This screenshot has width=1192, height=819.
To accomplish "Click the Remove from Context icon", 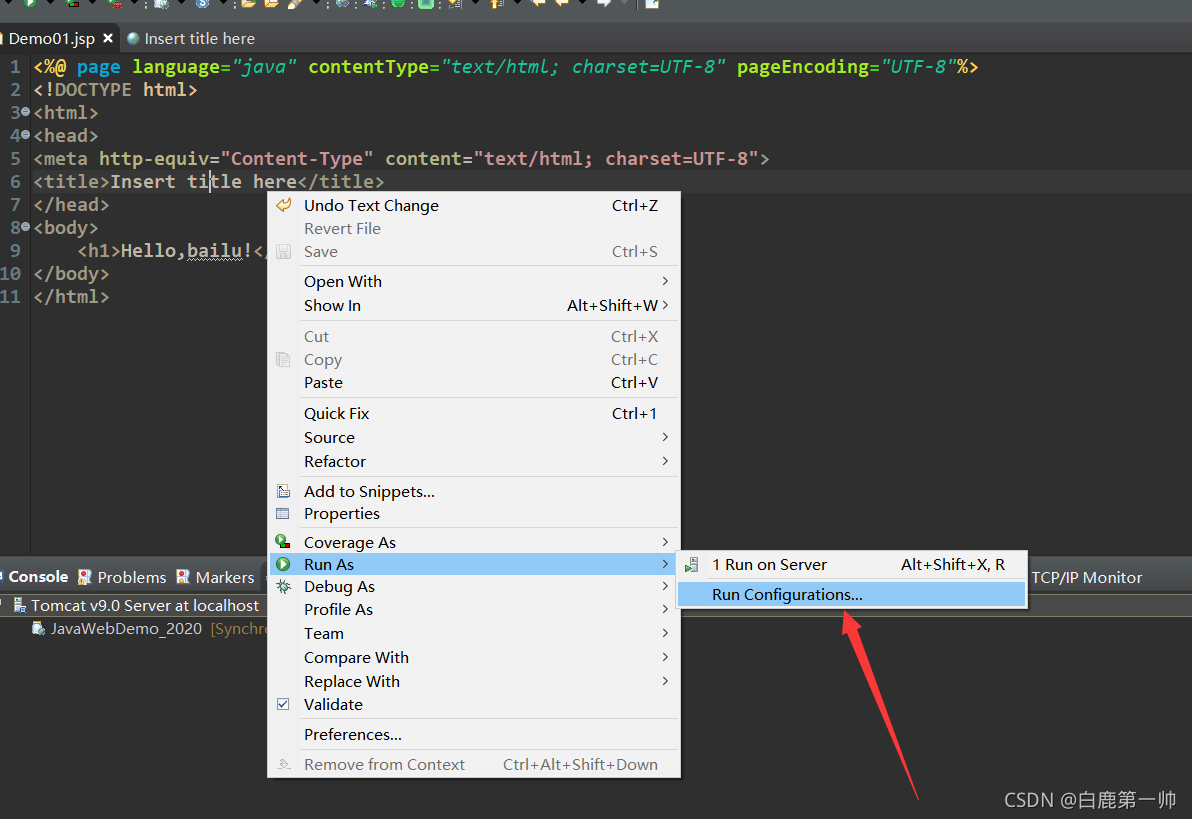I will 284,764.
